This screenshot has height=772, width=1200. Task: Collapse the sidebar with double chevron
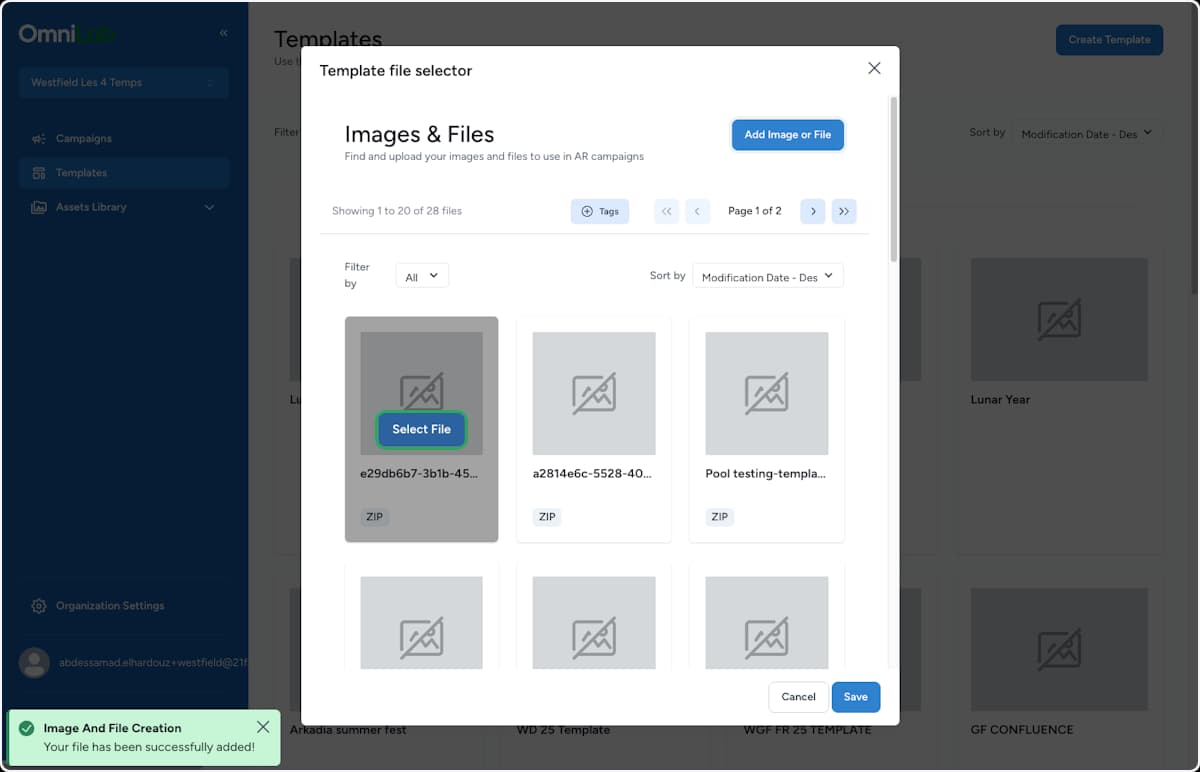223,33
